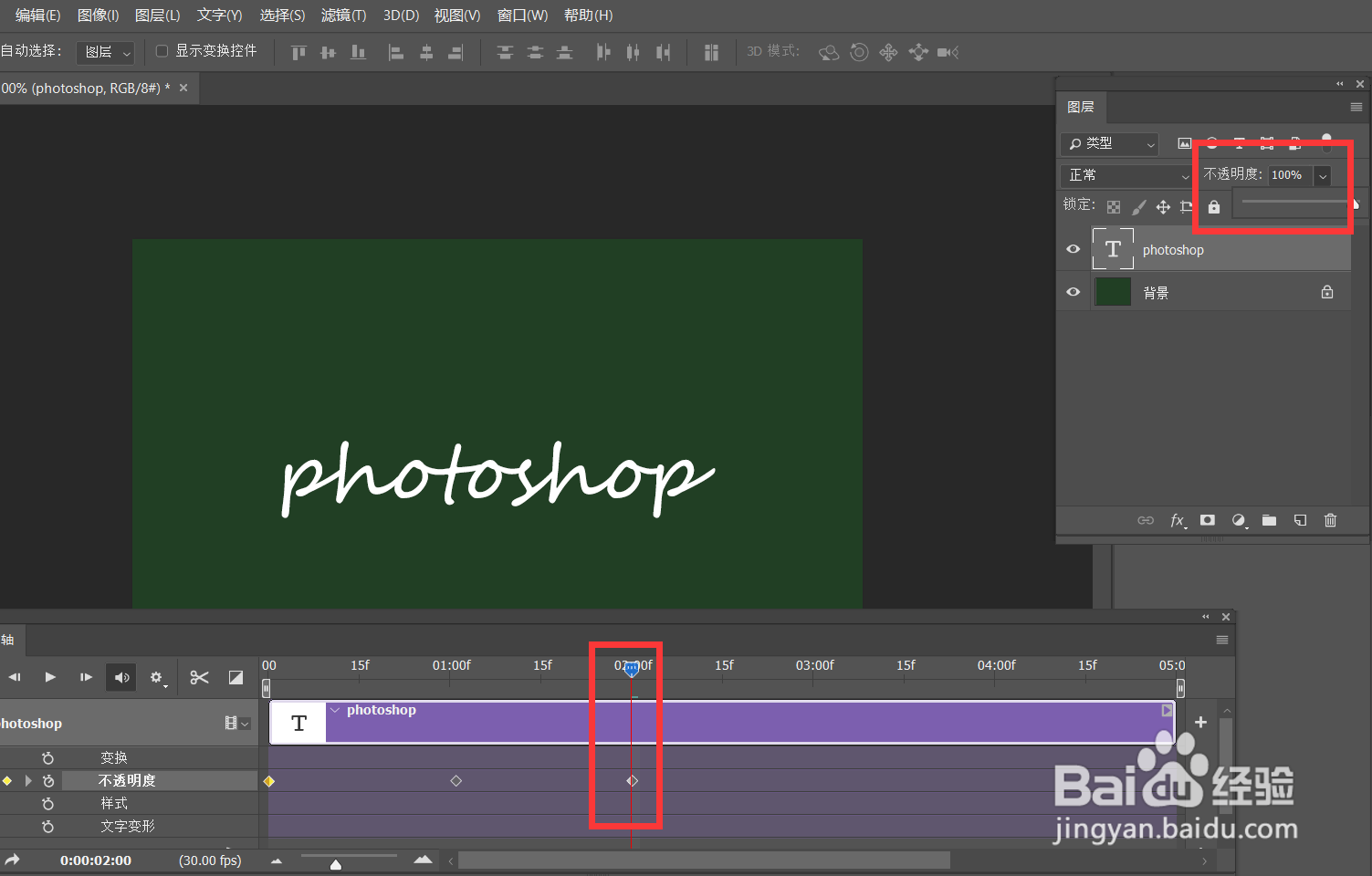
Task: Toggle the pixel layer filter
Action: click(x=1184, y=143)
